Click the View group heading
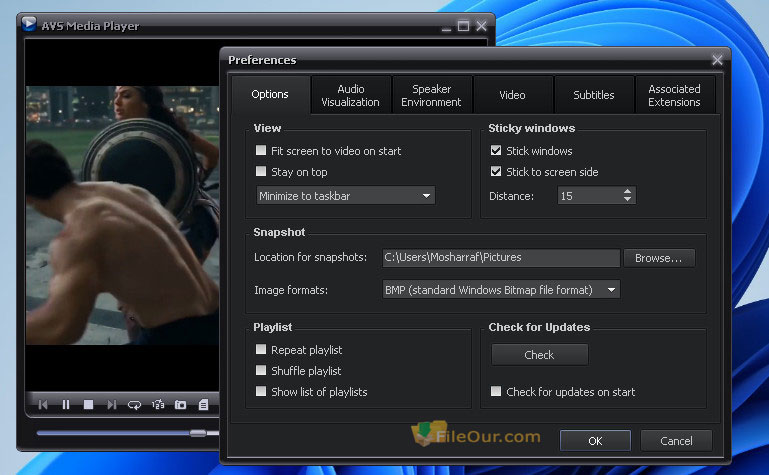 (267, 128)
